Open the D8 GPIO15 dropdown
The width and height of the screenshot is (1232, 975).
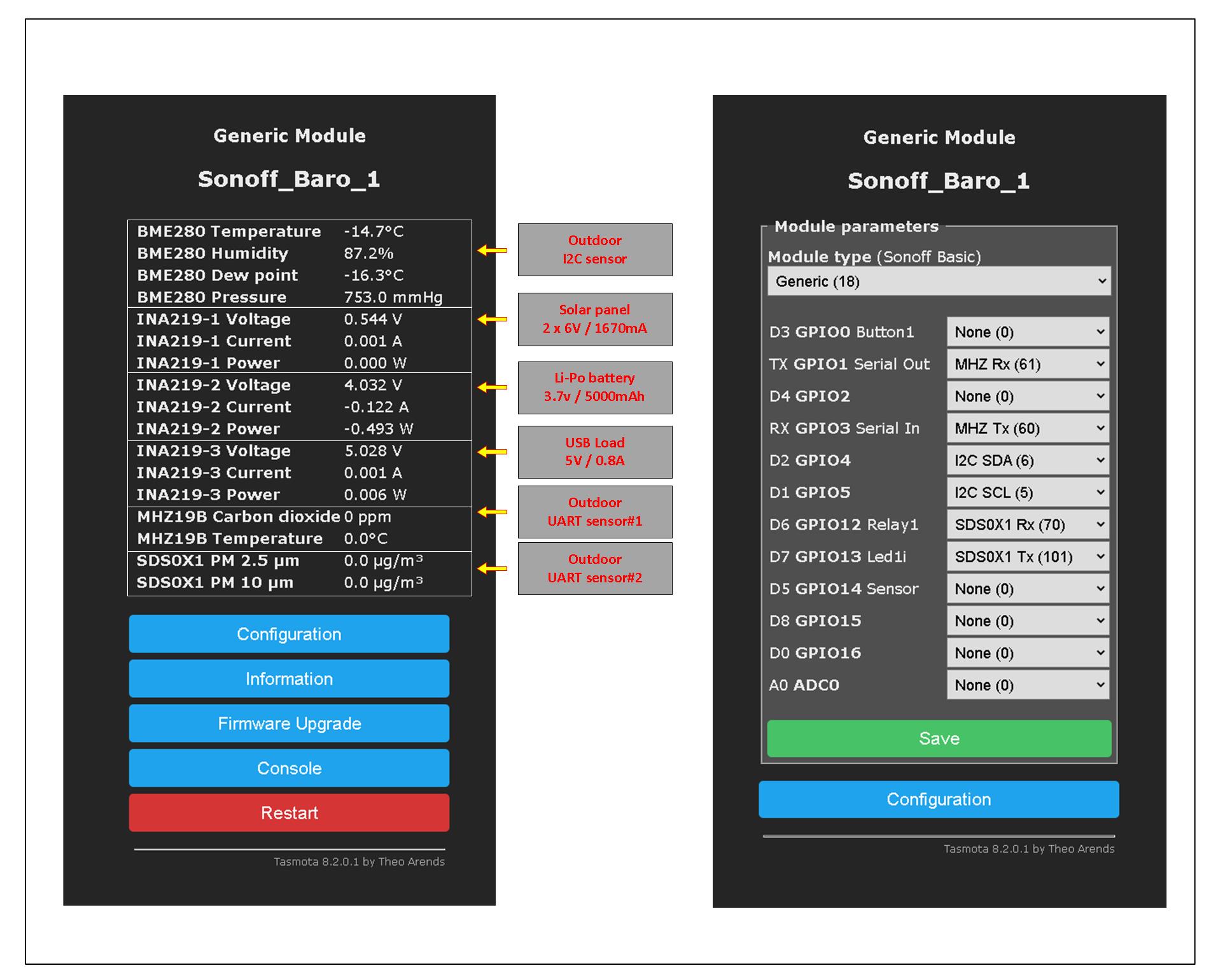click(1027, 621)
